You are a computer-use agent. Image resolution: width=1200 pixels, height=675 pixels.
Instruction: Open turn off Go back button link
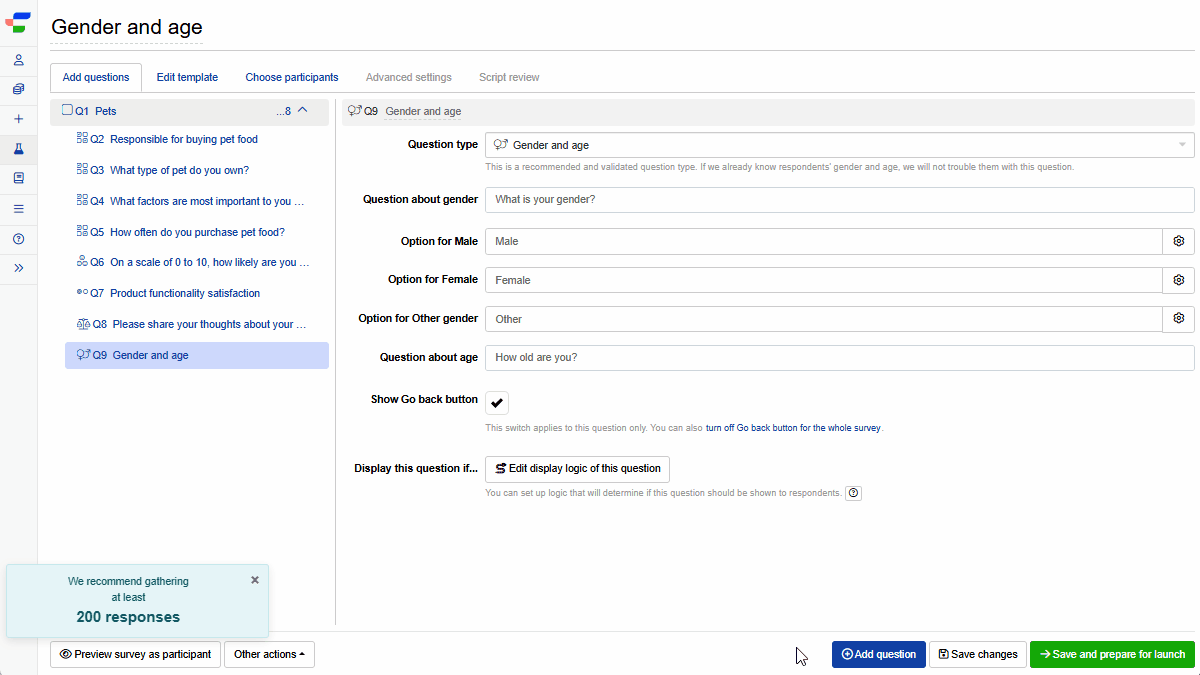pos(795,427)
